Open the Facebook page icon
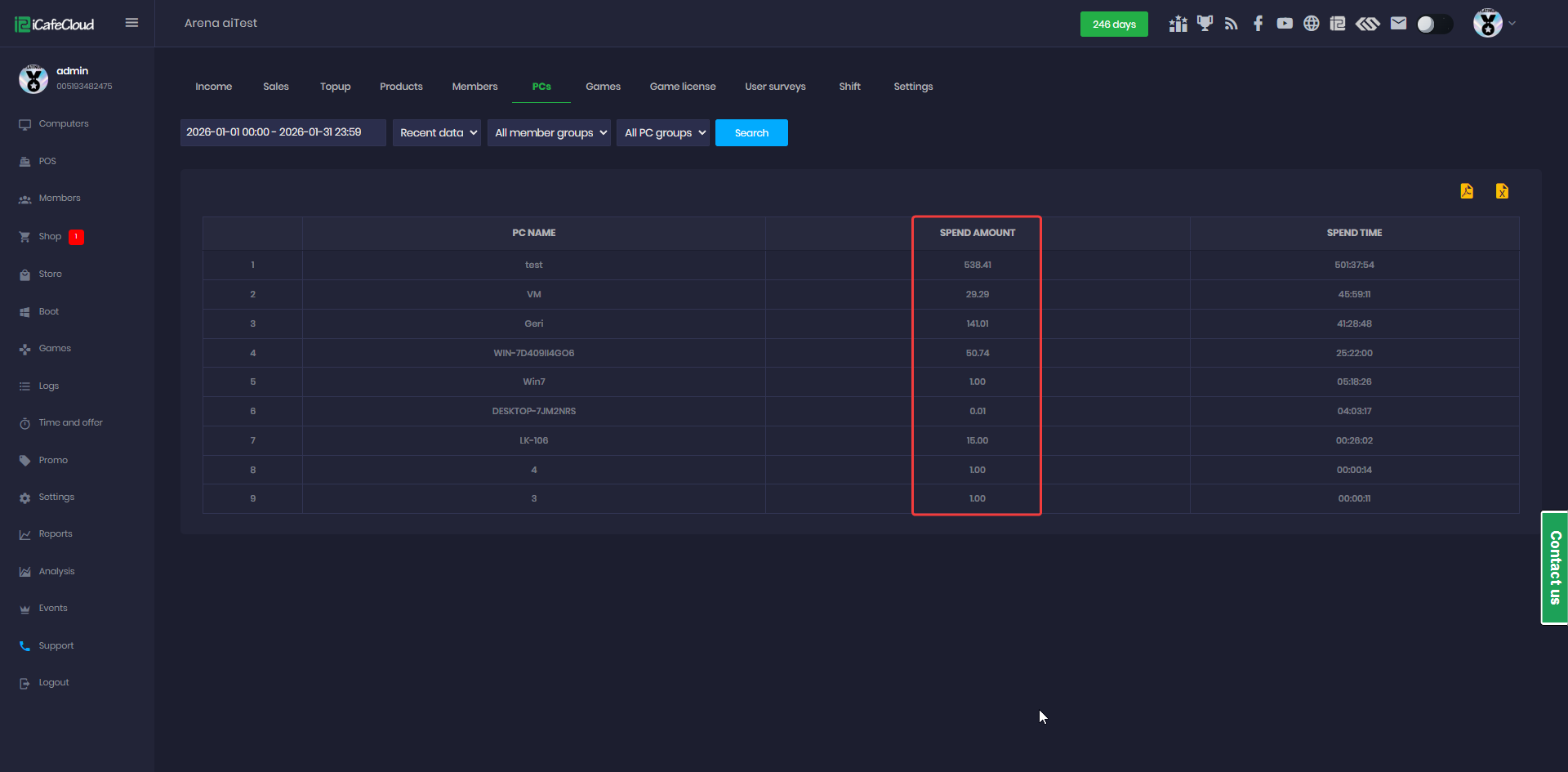The image size is (1568, 772). (x=1258, y=24)
